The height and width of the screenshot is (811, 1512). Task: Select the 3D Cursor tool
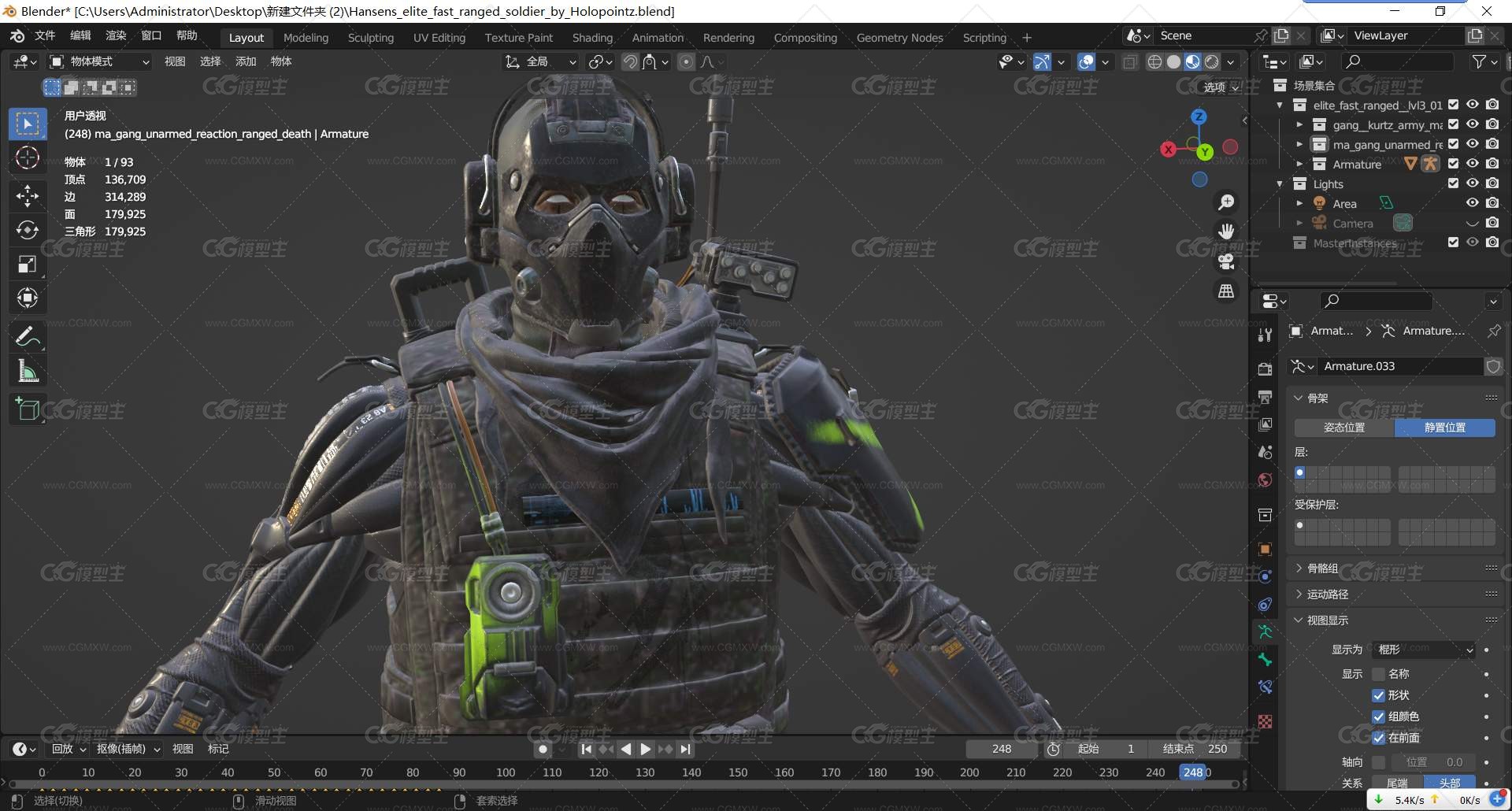pos(28,158)
